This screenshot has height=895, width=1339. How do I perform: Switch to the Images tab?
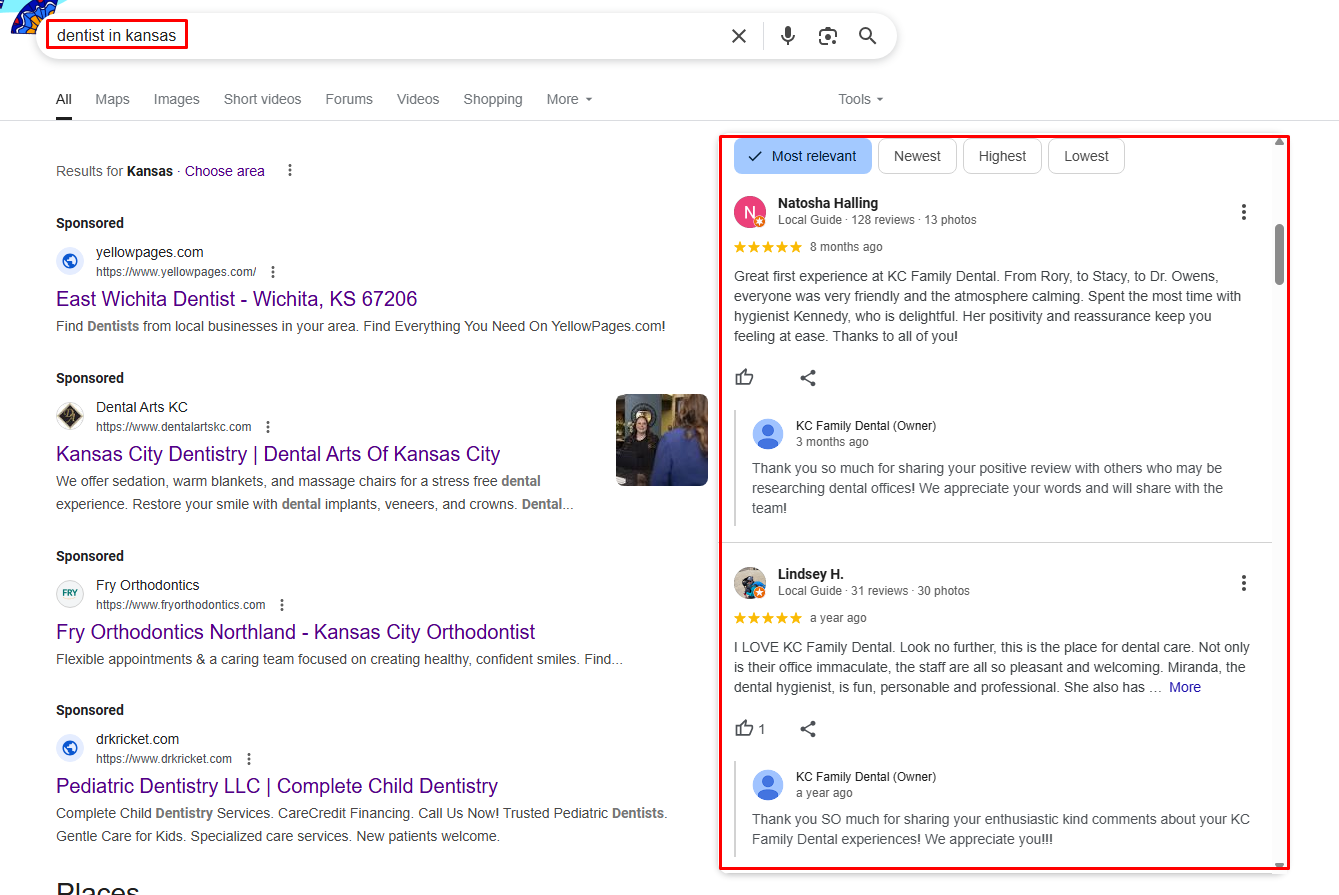click(176, 99)
